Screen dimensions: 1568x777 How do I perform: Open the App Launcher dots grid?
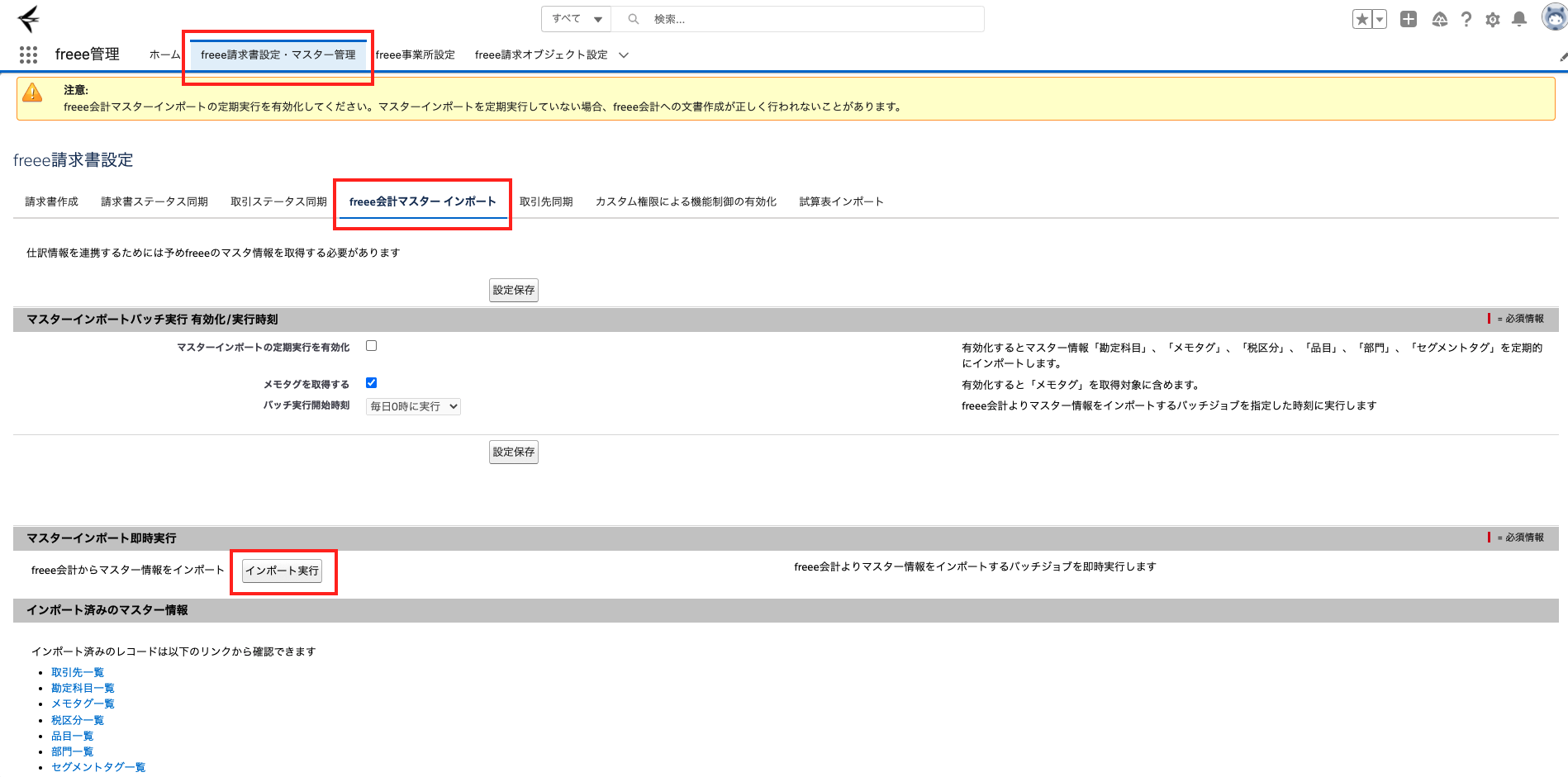pos(28,54)
